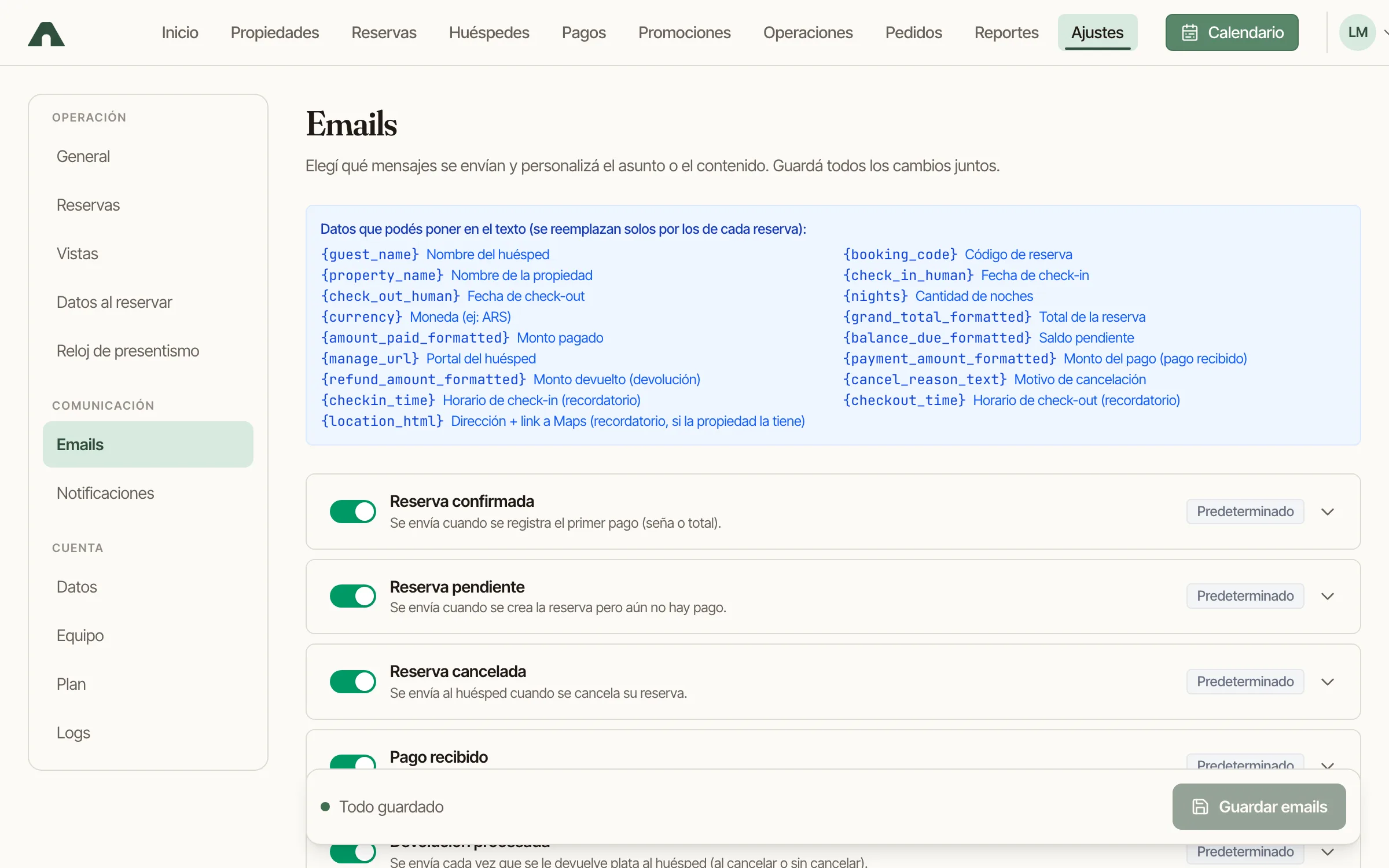Open Operaciones in the top nav
The image size is (1389, 868).
[x=808, y=32]
